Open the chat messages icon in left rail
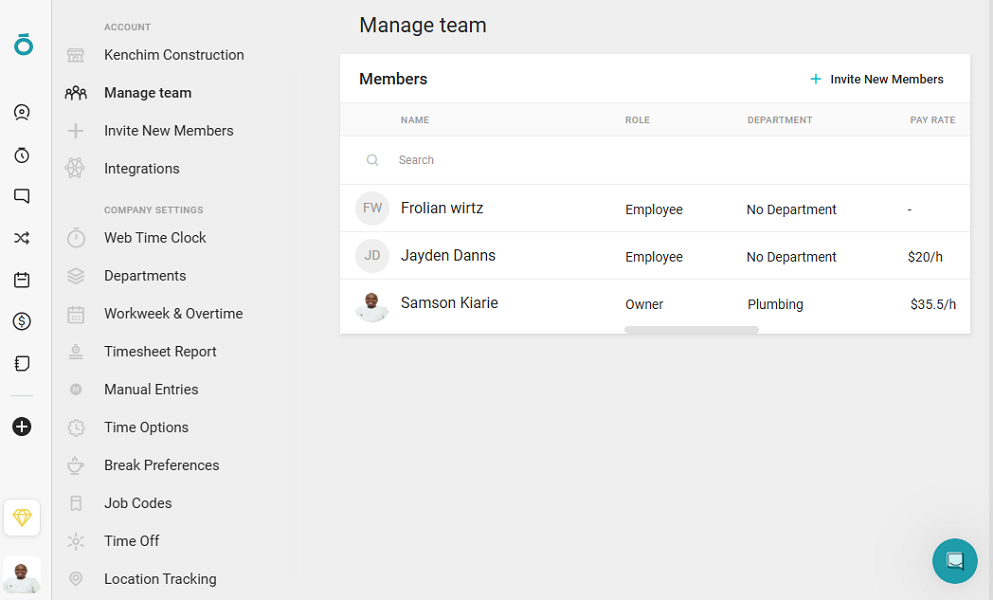The width and height of the screenshot is (993, 600). 21,196
